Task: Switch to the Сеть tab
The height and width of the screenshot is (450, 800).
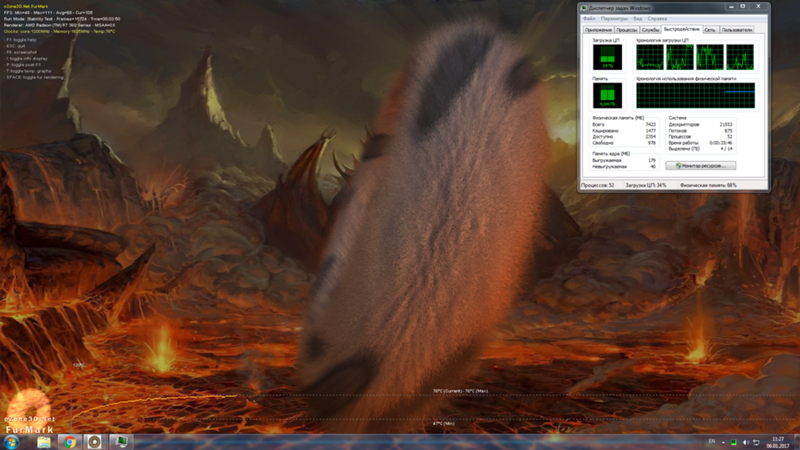Action: (x=710, y=30)
